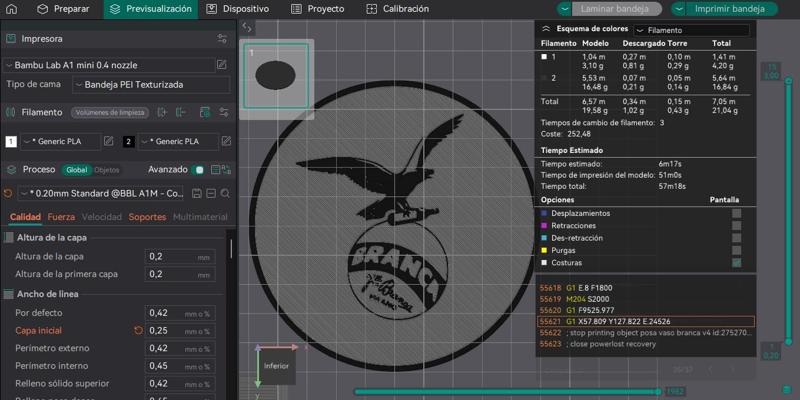
Task: Click the horizontal move slider handle
Action: point(658,392)
